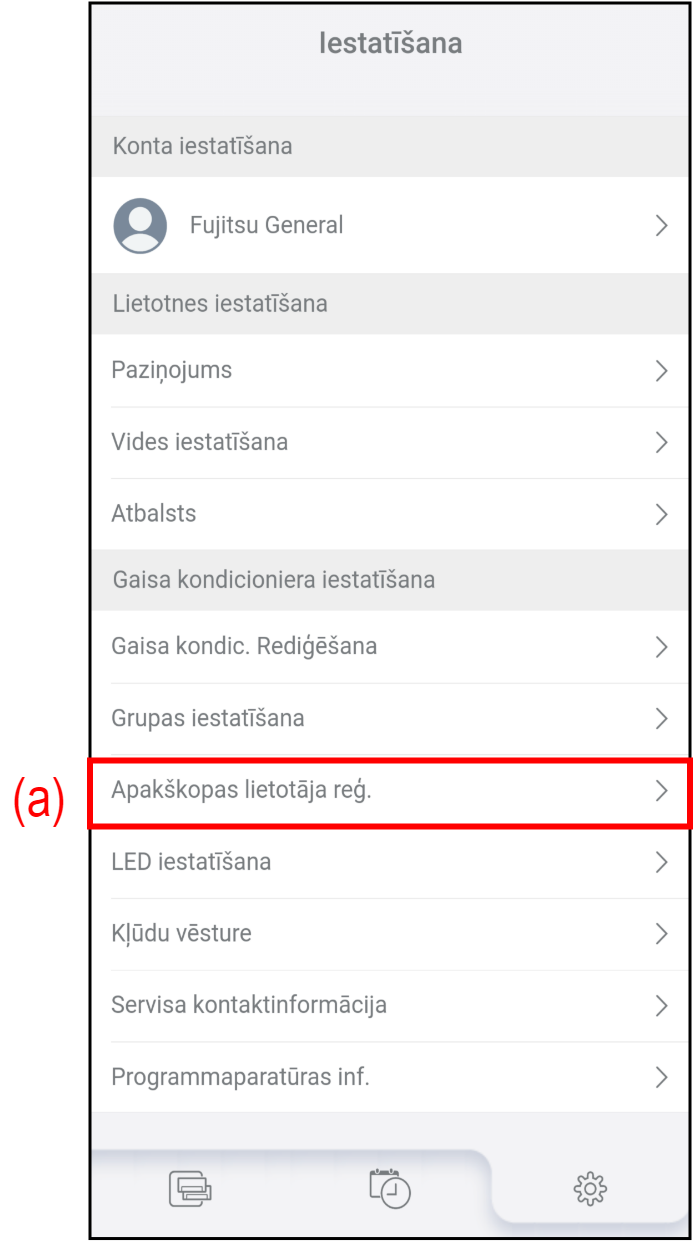Screen dimensions: 696x1243
Task: Click chevron on Kļūdu vēsture row
Action: click(x=661, y=934)
